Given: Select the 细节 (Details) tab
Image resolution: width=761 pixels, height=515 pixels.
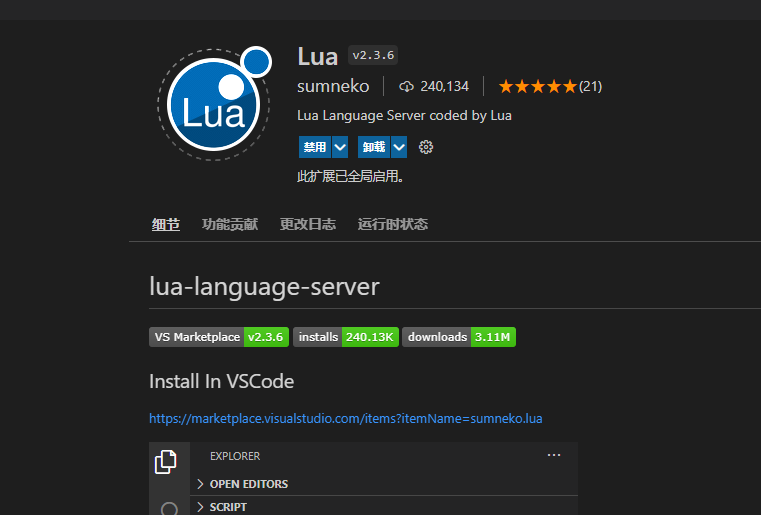Looking at the screenshot, I should [x=165, y=224].
